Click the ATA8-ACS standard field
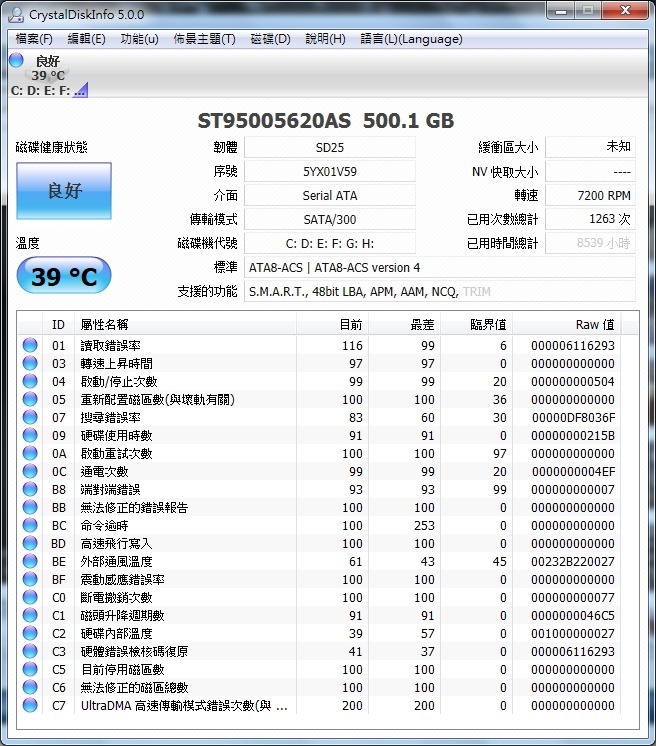 coord(440,267)
